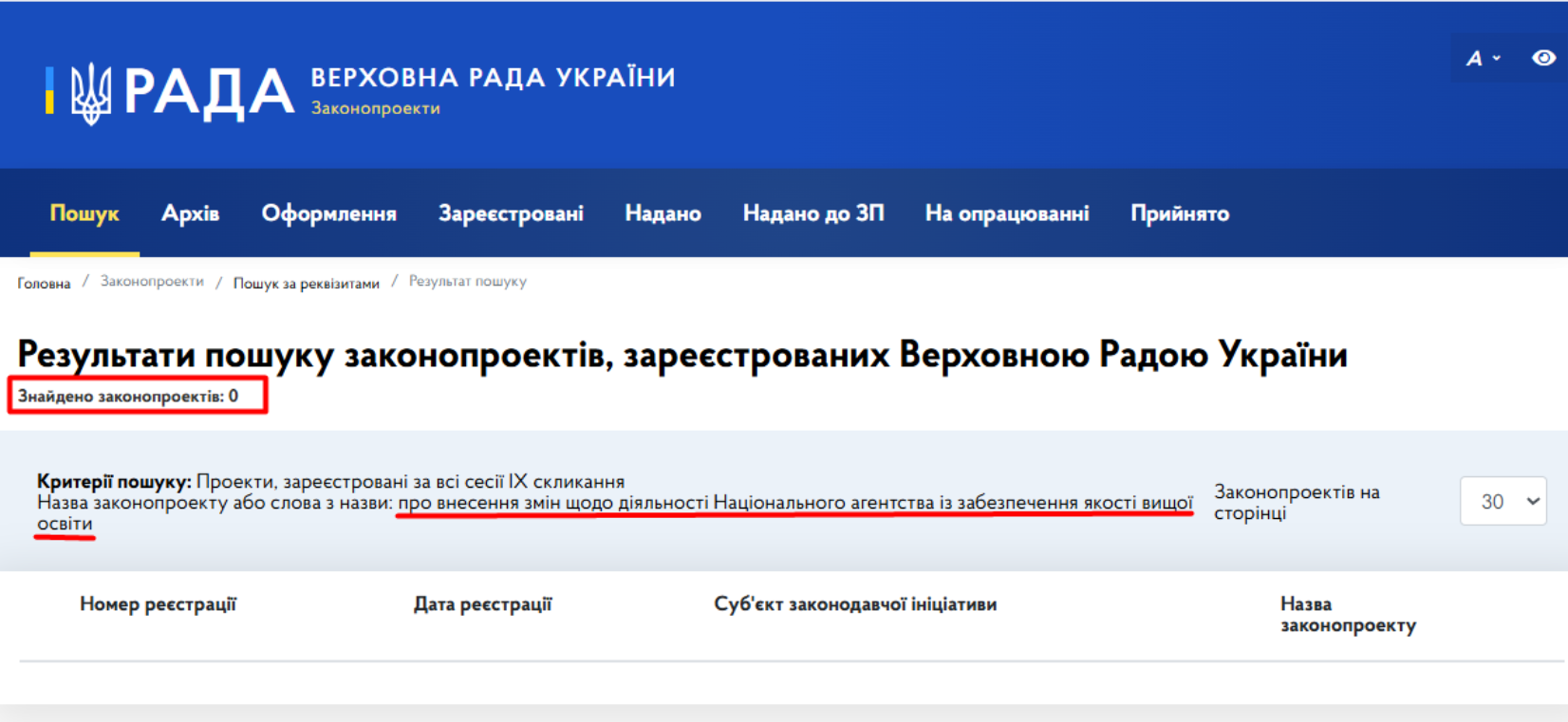
Task: Click the Результат пошуку breadcrumb
Action: (468, 282)
